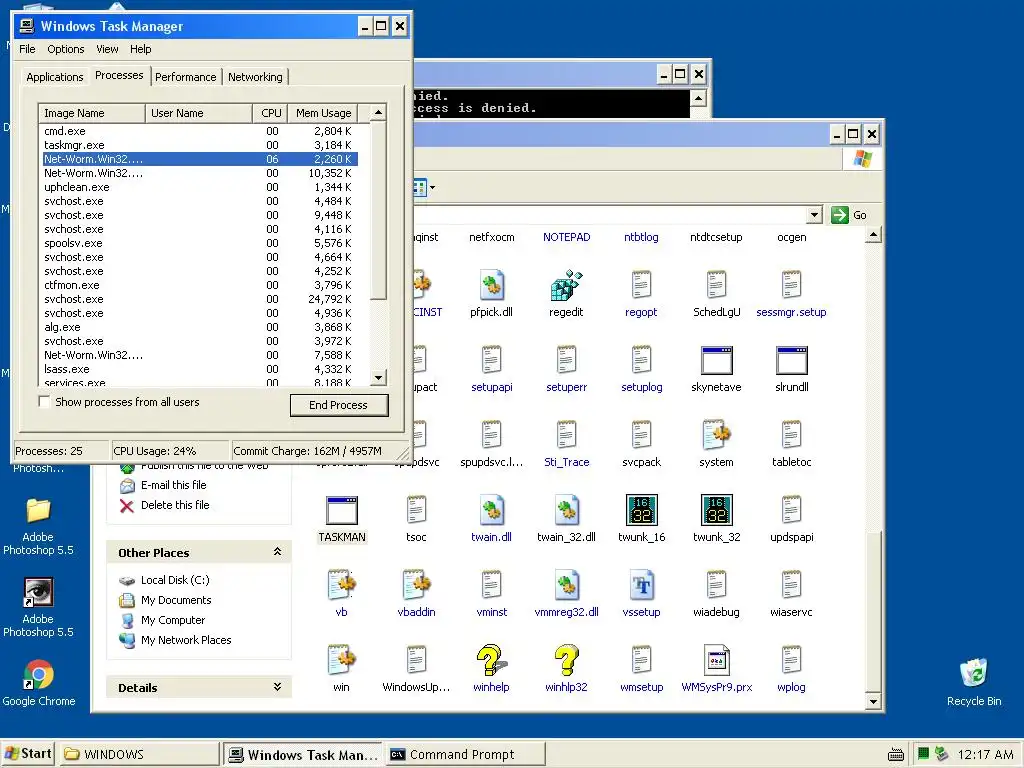1024x768 pixels.
Task: Click the Delete this file link
Action: pos(175,505)
